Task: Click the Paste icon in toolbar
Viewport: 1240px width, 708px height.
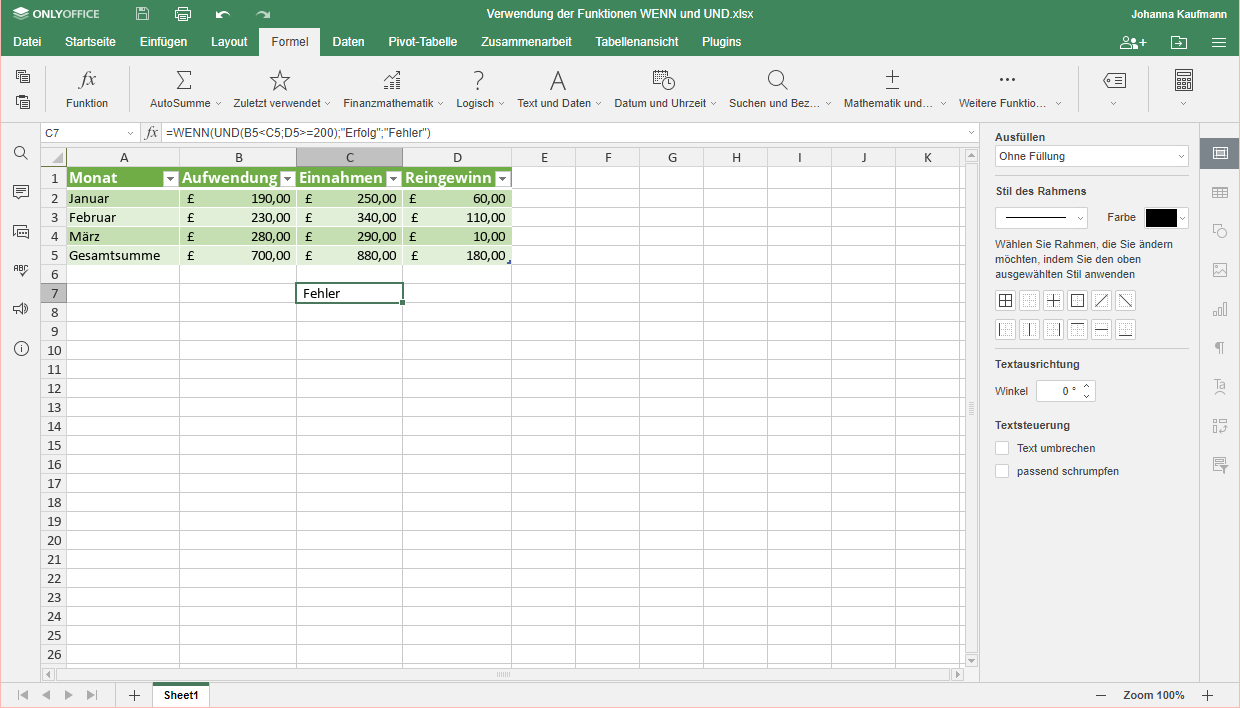Action: coord(23,101)
